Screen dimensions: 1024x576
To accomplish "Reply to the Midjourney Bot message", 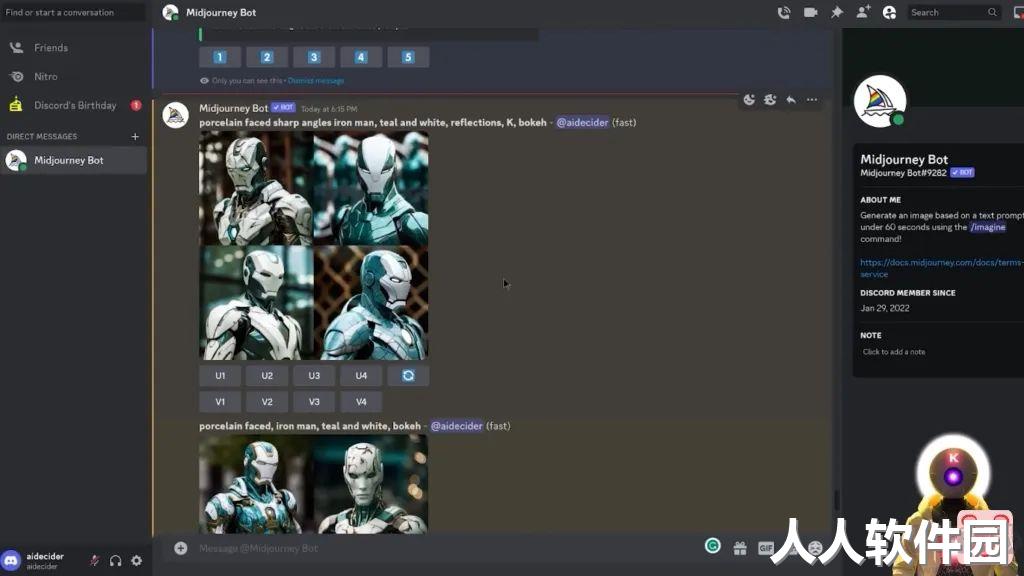I will (791, 100).
